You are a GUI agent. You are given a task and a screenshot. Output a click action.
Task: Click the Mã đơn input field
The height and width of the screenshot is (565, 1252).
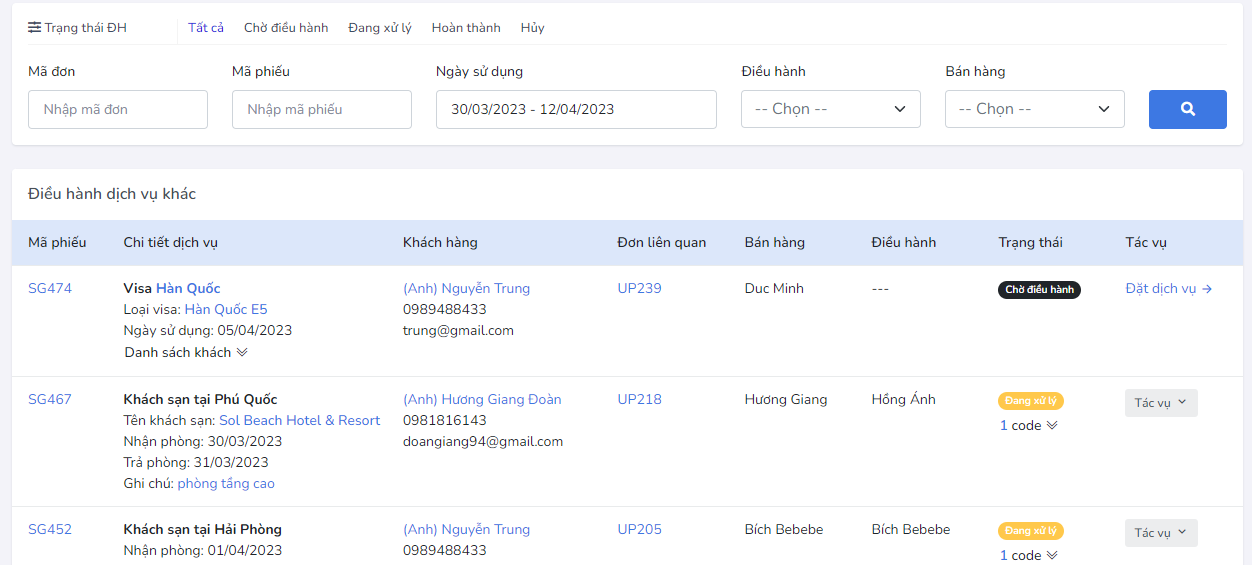coord(118,109)
